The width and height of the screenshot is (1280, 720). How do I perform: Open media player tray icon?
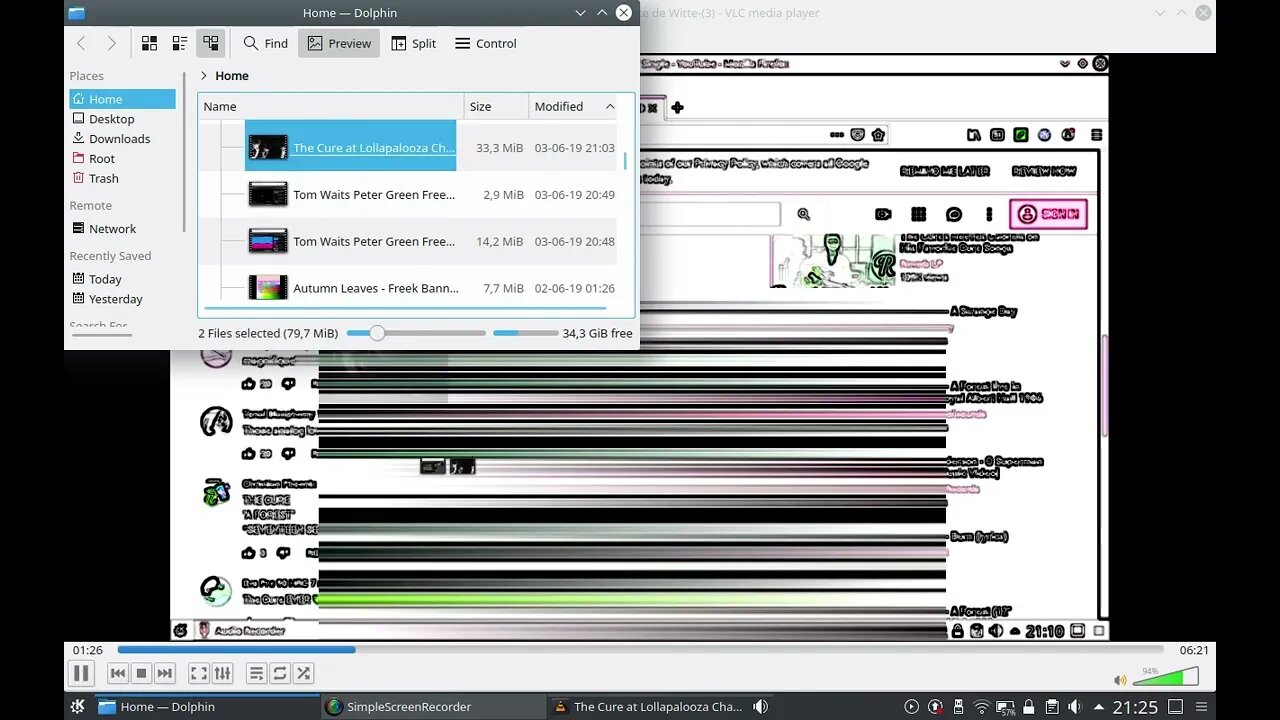click(912, 707)
